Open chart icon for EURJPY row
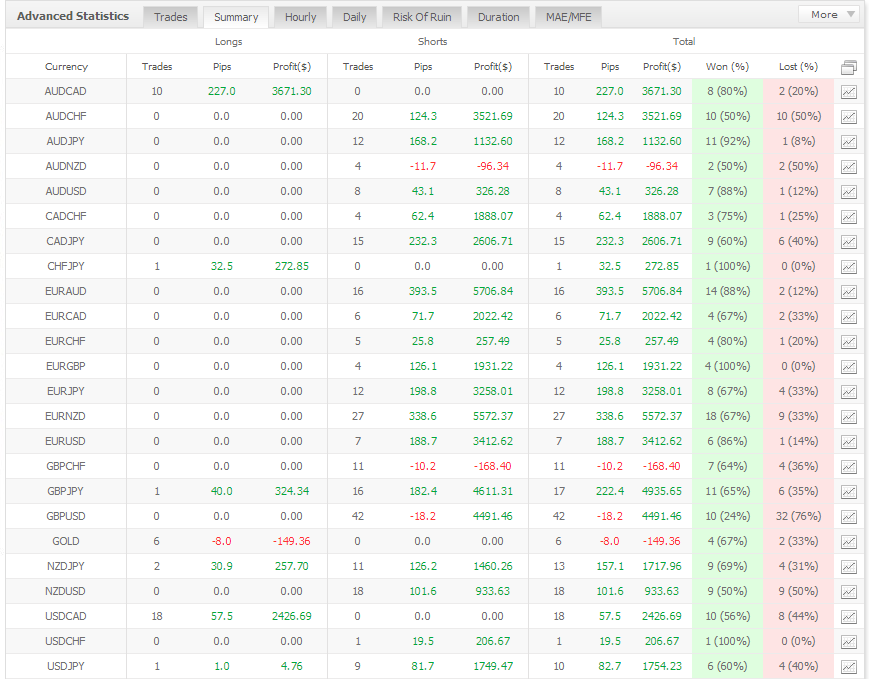The width and height of the screenshot is (869, 679). click(848, 392)
